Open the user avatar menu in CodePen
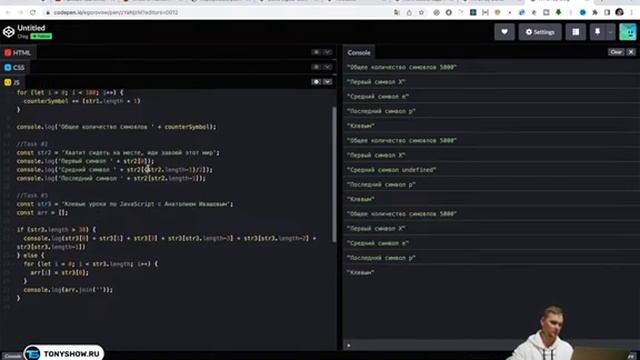 tap(628, 32)
